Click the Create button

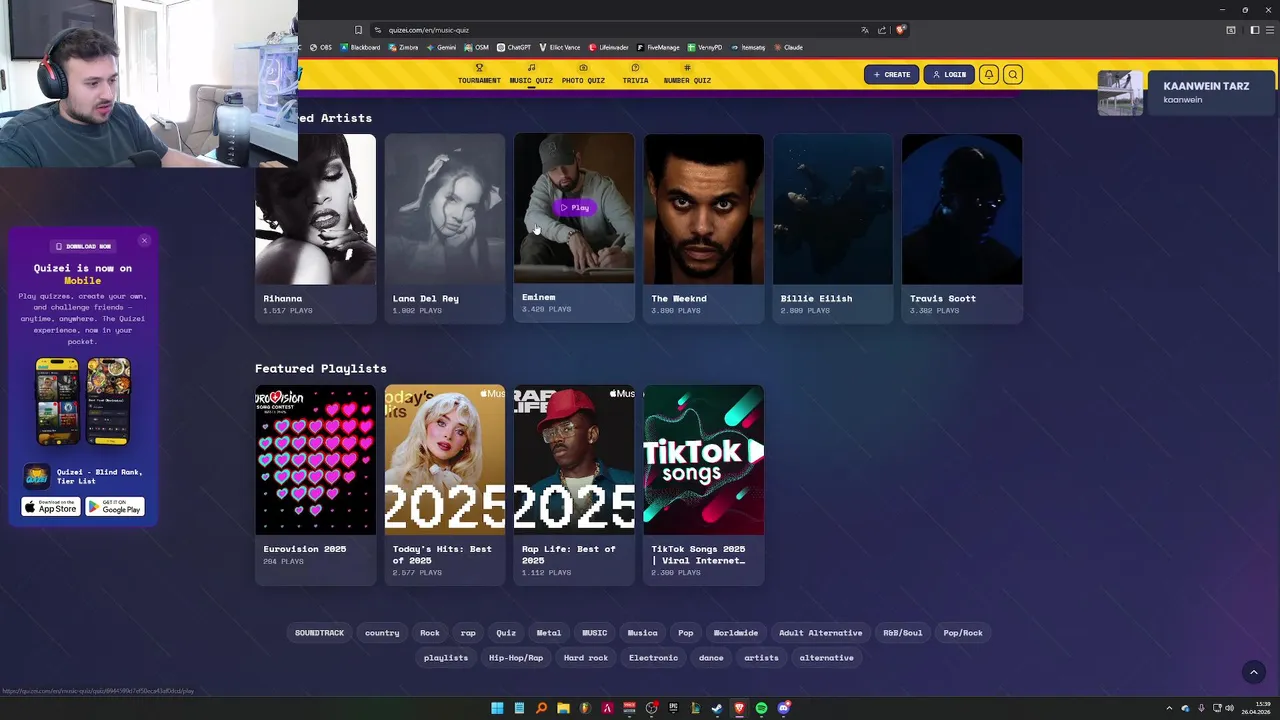892,75
